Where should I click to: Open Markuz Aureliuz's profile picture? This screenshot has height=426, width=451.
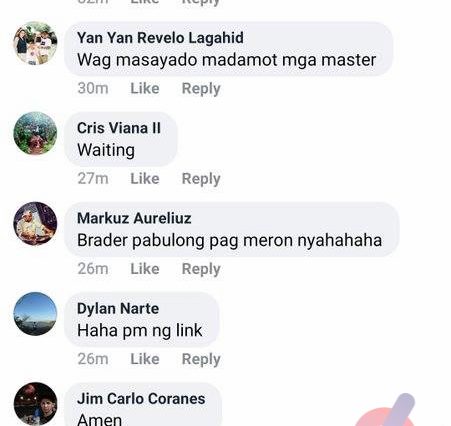point(35,224)
